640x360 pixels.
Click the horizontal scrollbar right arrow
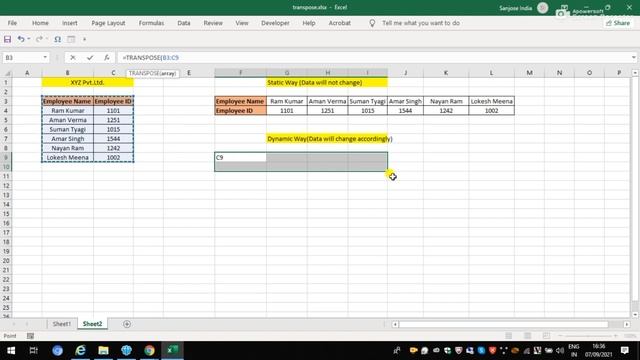coord(627,324)
